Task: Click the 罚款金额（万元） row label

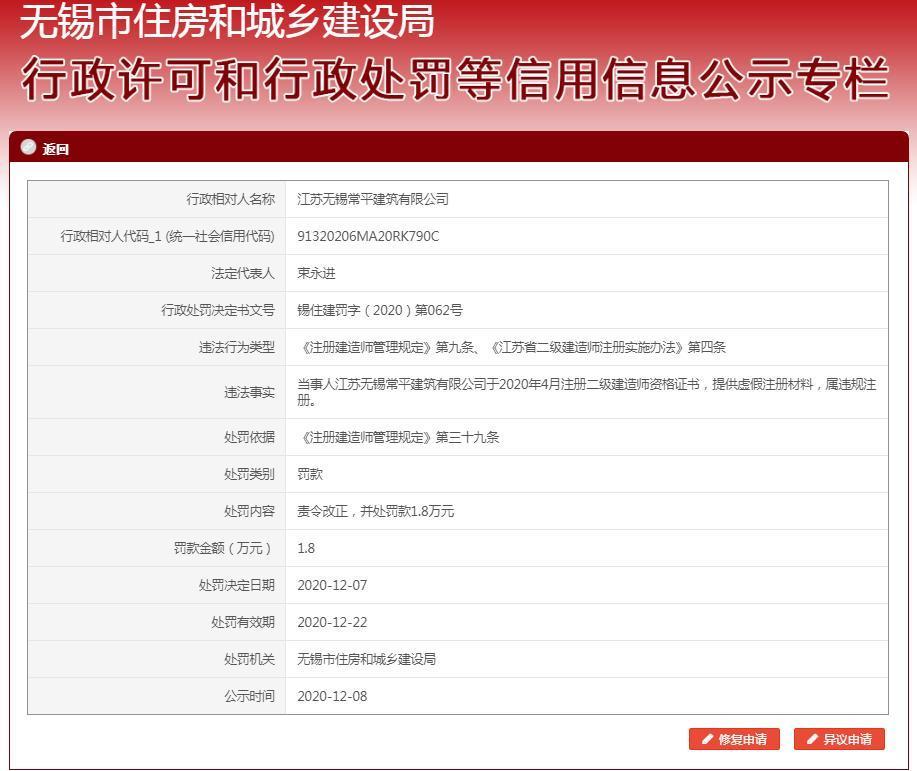Action: pyautogui.click(x=224, y=548)
